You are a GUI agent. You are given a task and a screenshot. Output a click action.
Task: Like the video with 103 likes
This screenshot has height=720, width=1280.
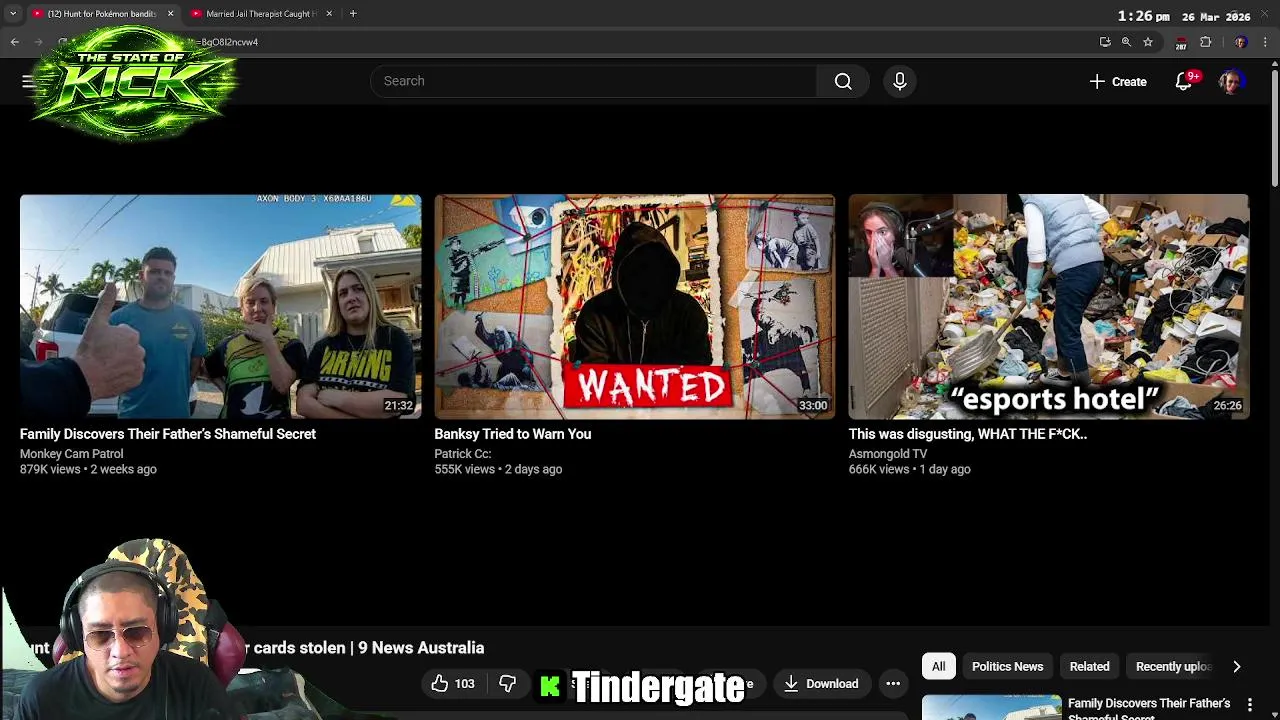(453, 684)
